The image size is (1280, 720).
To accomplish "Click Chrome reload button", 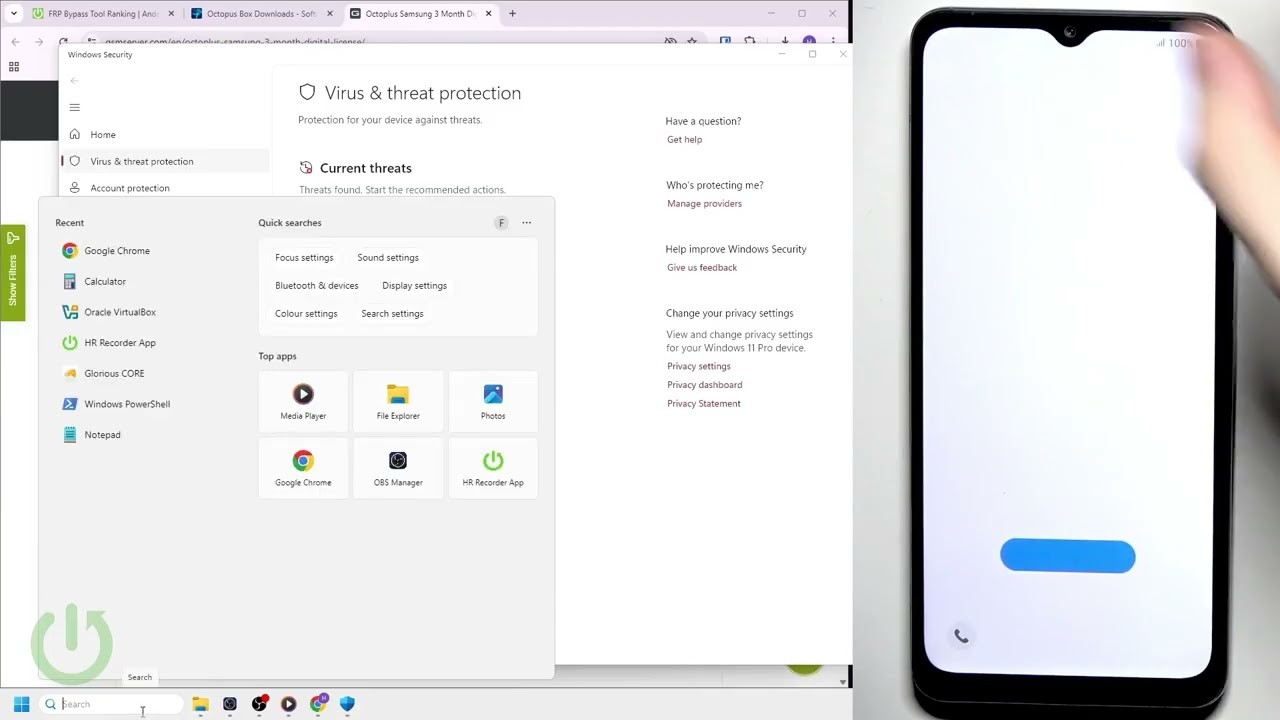I will 63,42.
